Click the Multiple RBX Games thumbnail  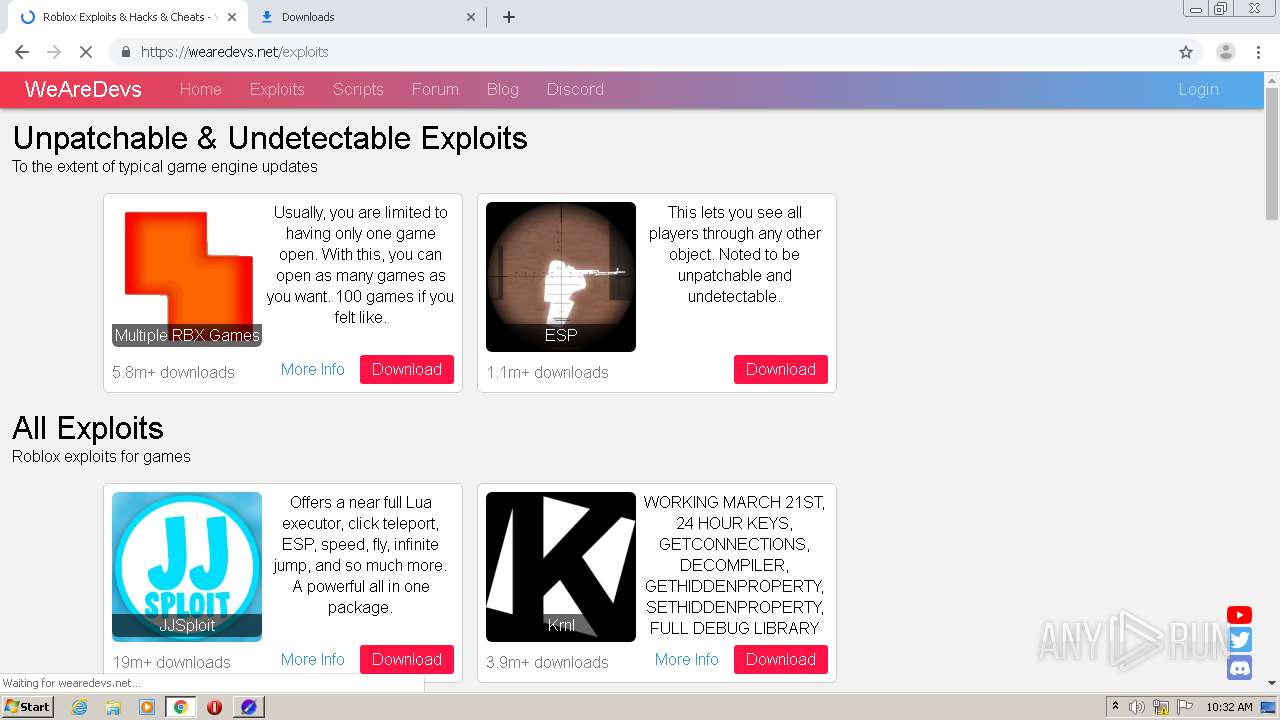187,274
